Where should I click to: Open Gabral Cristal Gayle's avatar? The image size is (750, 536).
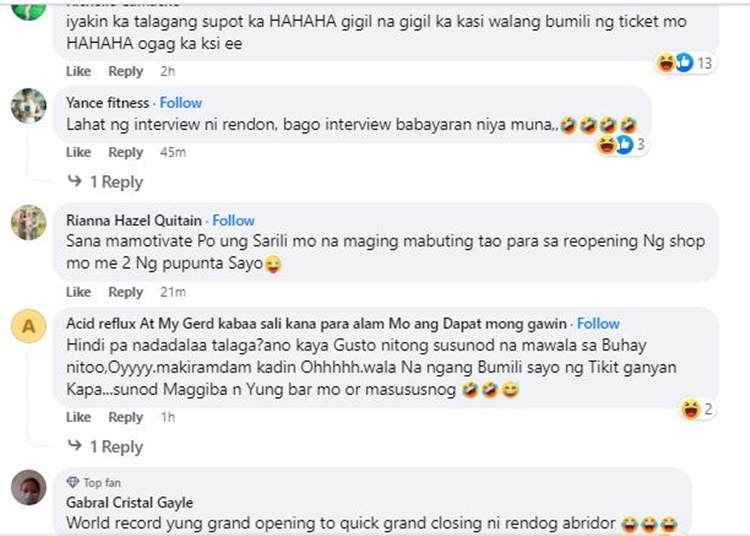click(29, 487)
